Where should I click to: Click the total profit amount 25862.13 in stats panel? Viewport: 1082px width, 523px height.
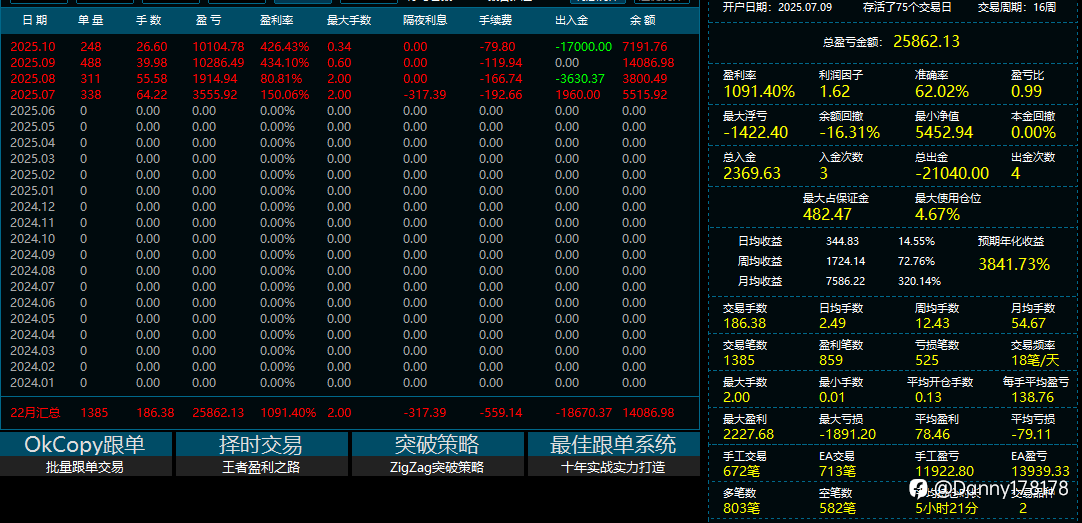926,41
